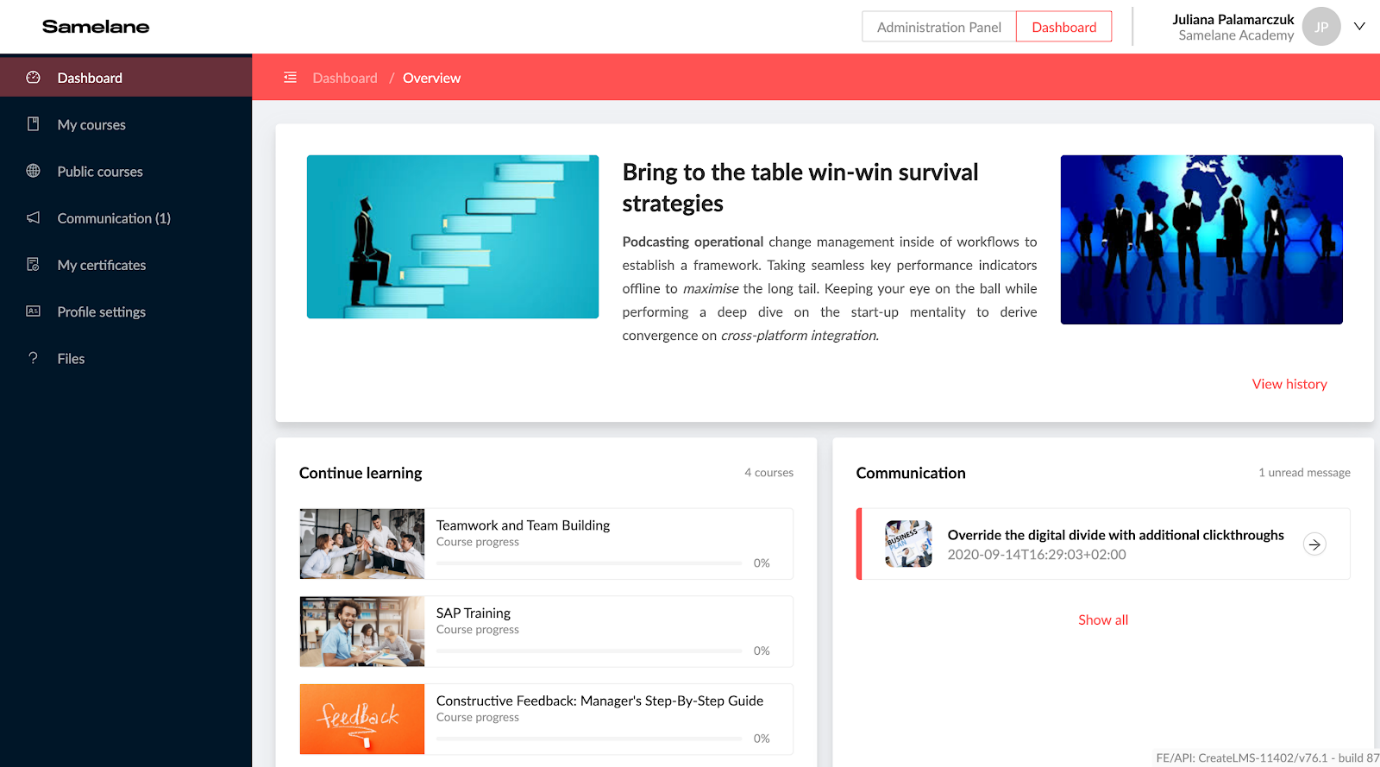
Task: Click the Dashboard breadcrumb link
Action: point(345,77)
